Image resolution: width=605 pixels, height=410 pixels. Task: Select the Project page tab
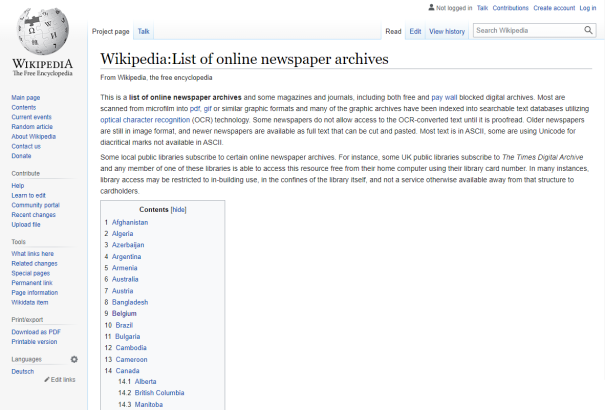pos(110,32)
